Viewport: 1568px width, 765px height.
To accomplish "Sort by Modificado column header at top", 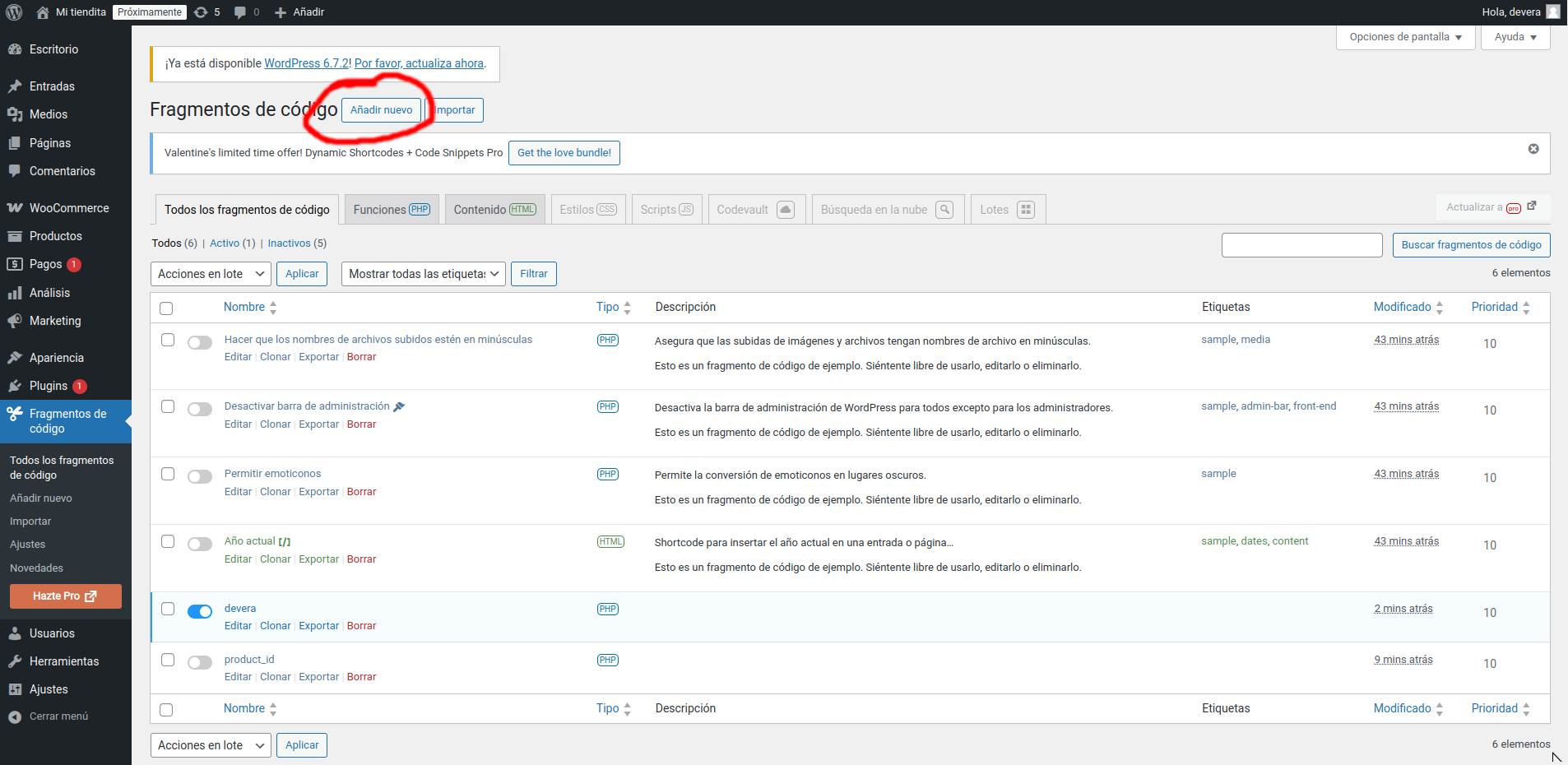I will tap(1408, 307).
